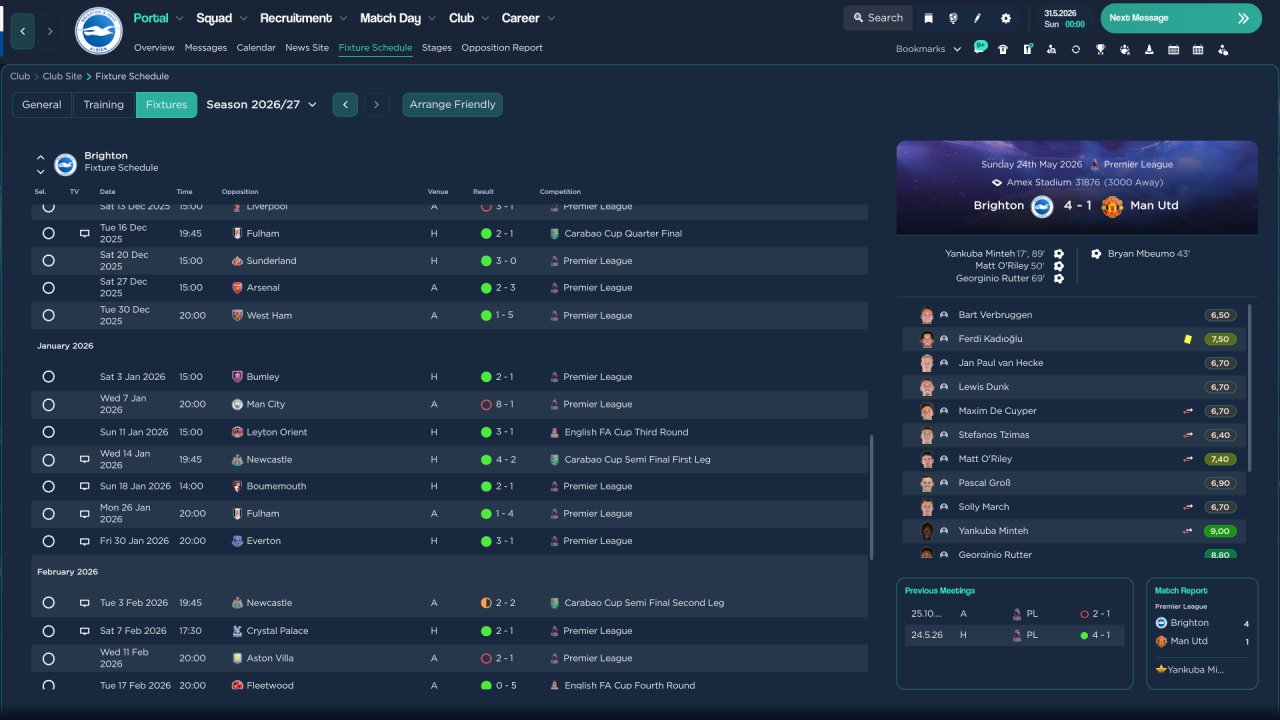Open the 9+ messages notification icon
1280x720 pixels.
[x=979, y=48]
